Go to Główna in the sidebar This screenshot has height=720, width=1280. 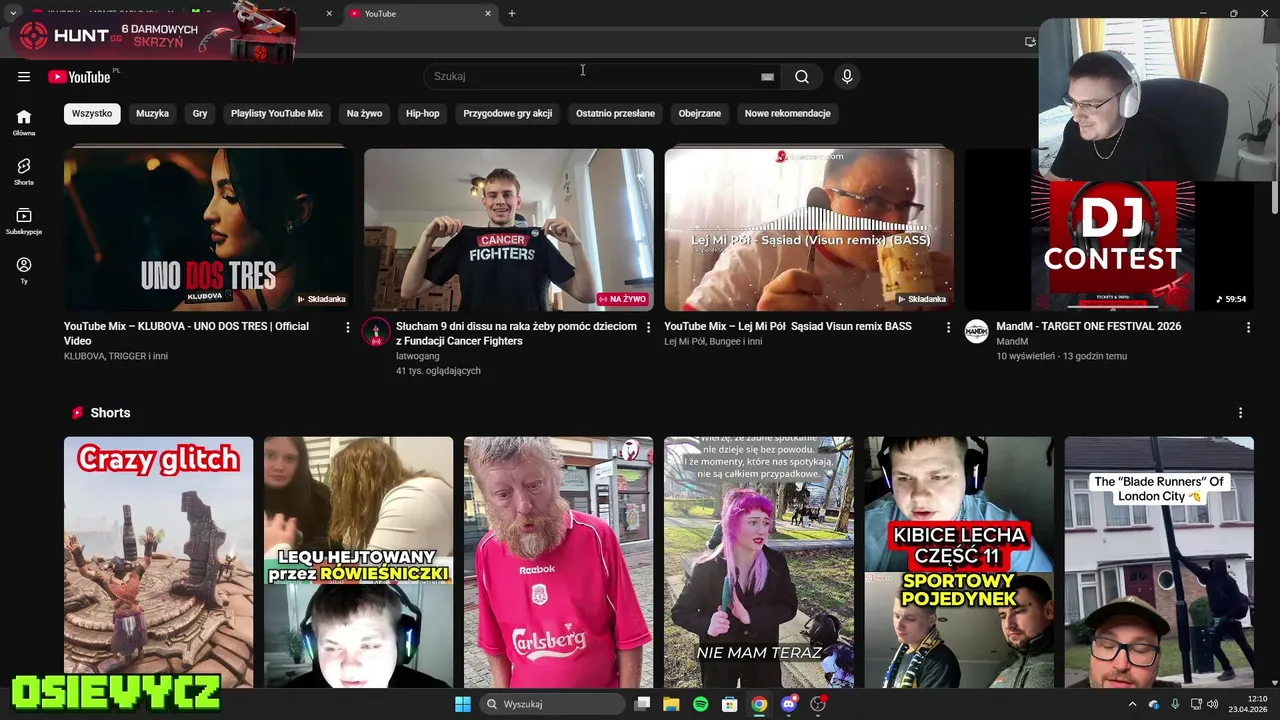tap(24, 122)
